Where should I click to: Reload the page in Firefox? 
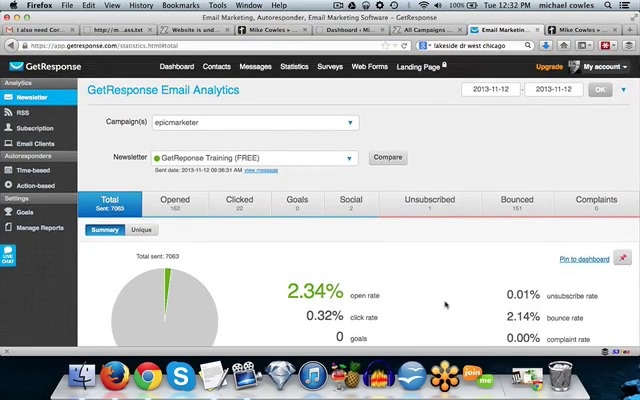point(404,46)
